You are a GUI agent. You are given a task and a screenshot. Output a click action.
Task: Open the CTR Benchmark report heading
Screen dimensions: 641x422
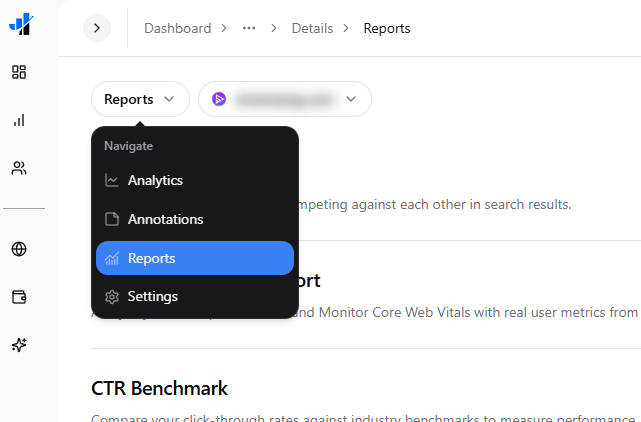159,388
